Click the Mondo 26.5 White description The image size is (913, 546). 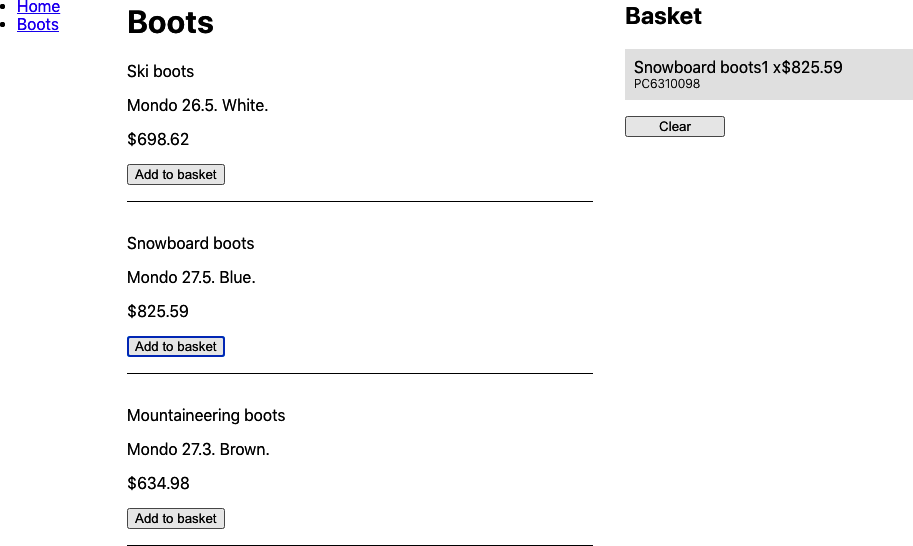[x=197, y=106]
